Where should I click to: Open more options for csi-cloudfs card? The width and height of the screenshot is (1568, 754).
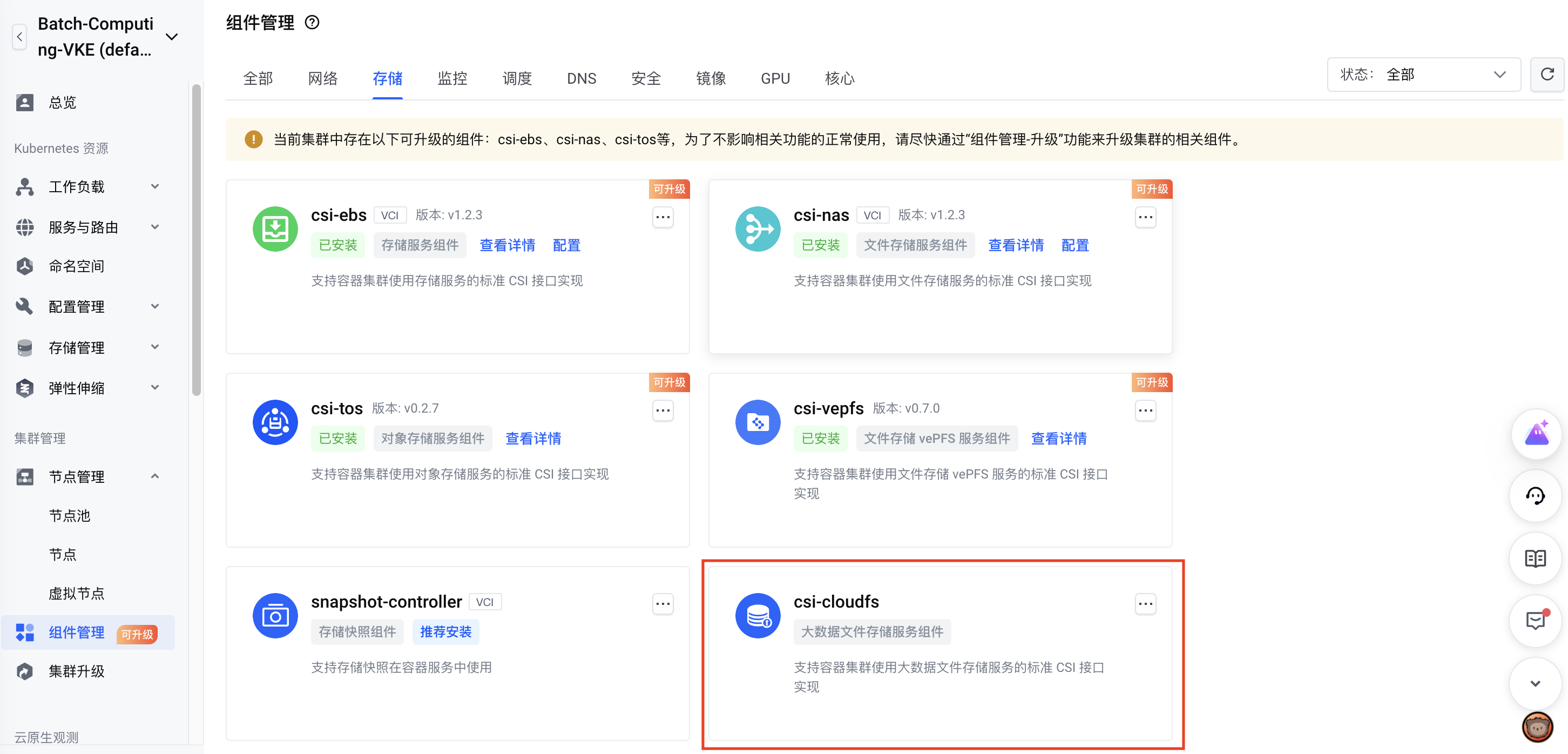coord(1145,603)
